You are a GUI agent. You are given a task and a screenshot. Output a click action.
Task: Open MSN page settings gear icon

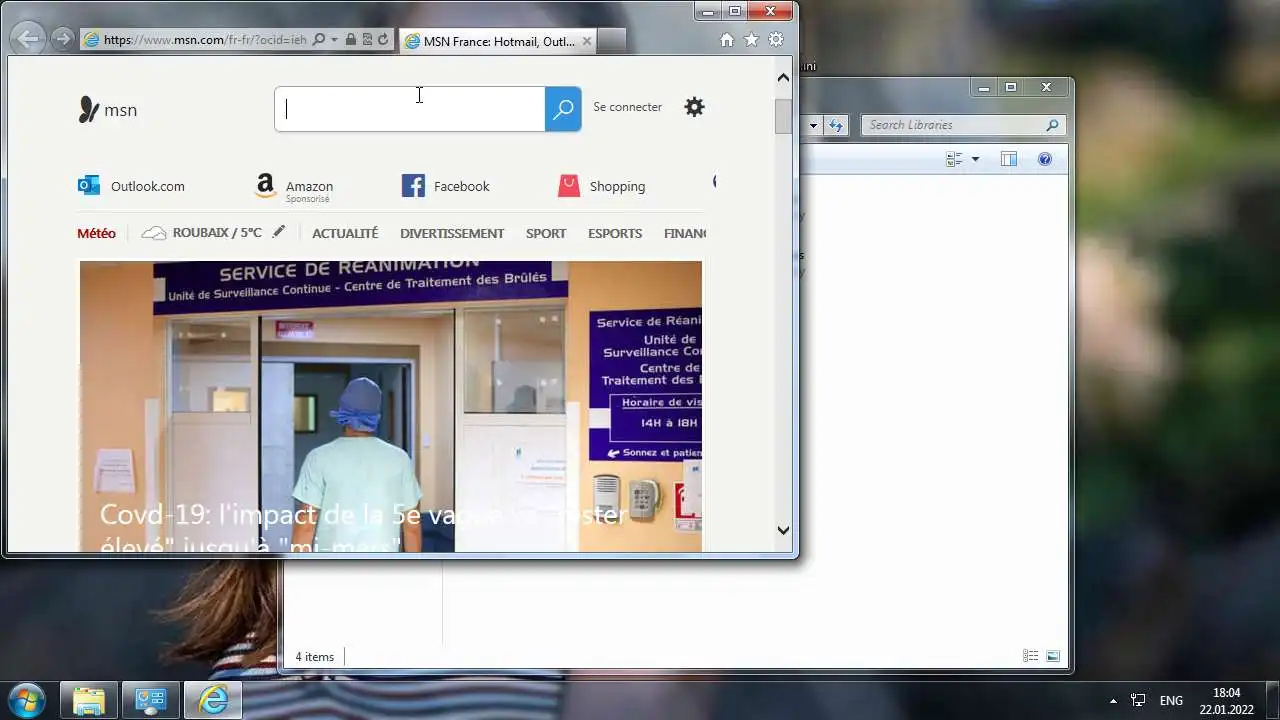click(x=694, y=107)
